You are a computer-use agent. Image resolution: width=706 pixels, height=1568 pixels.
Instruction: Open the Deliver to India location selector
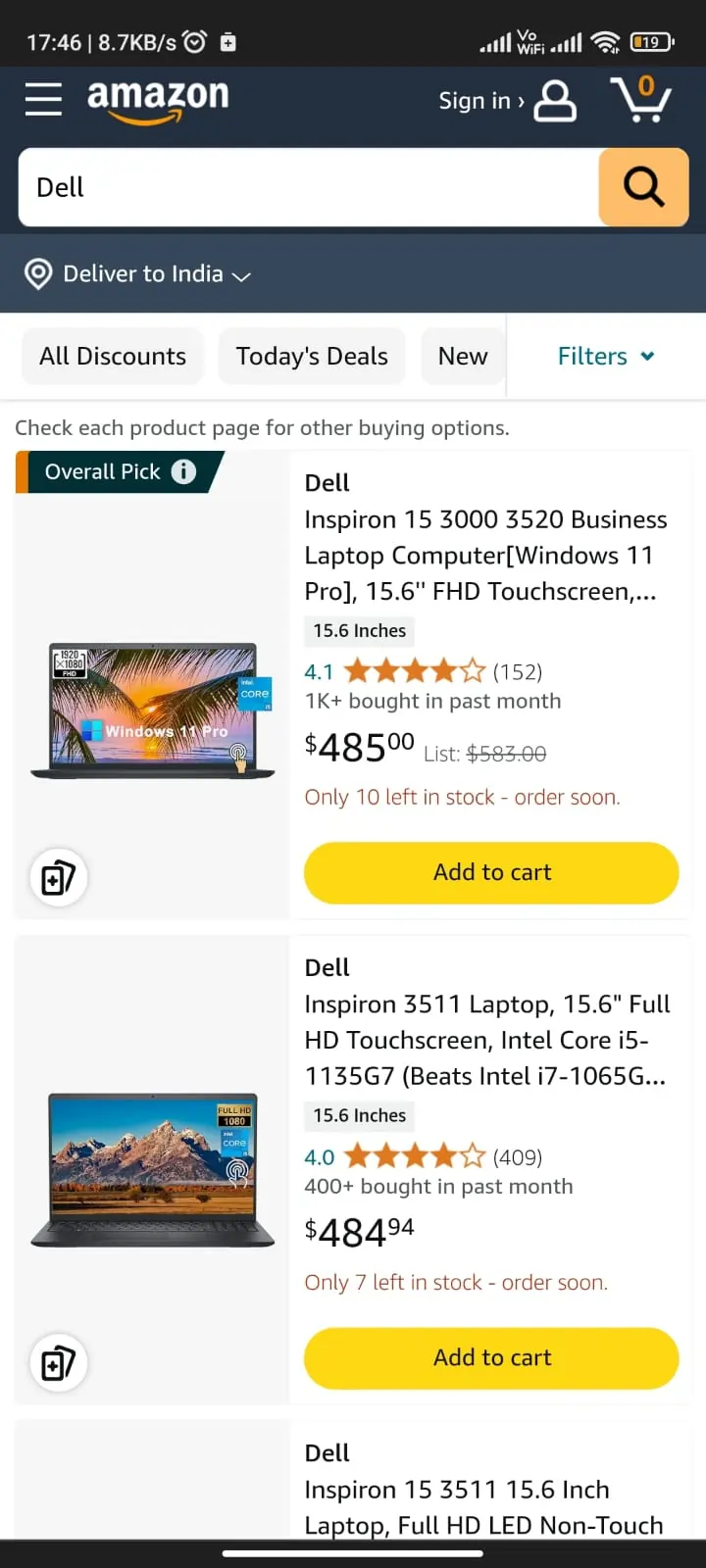pos(138,273)
